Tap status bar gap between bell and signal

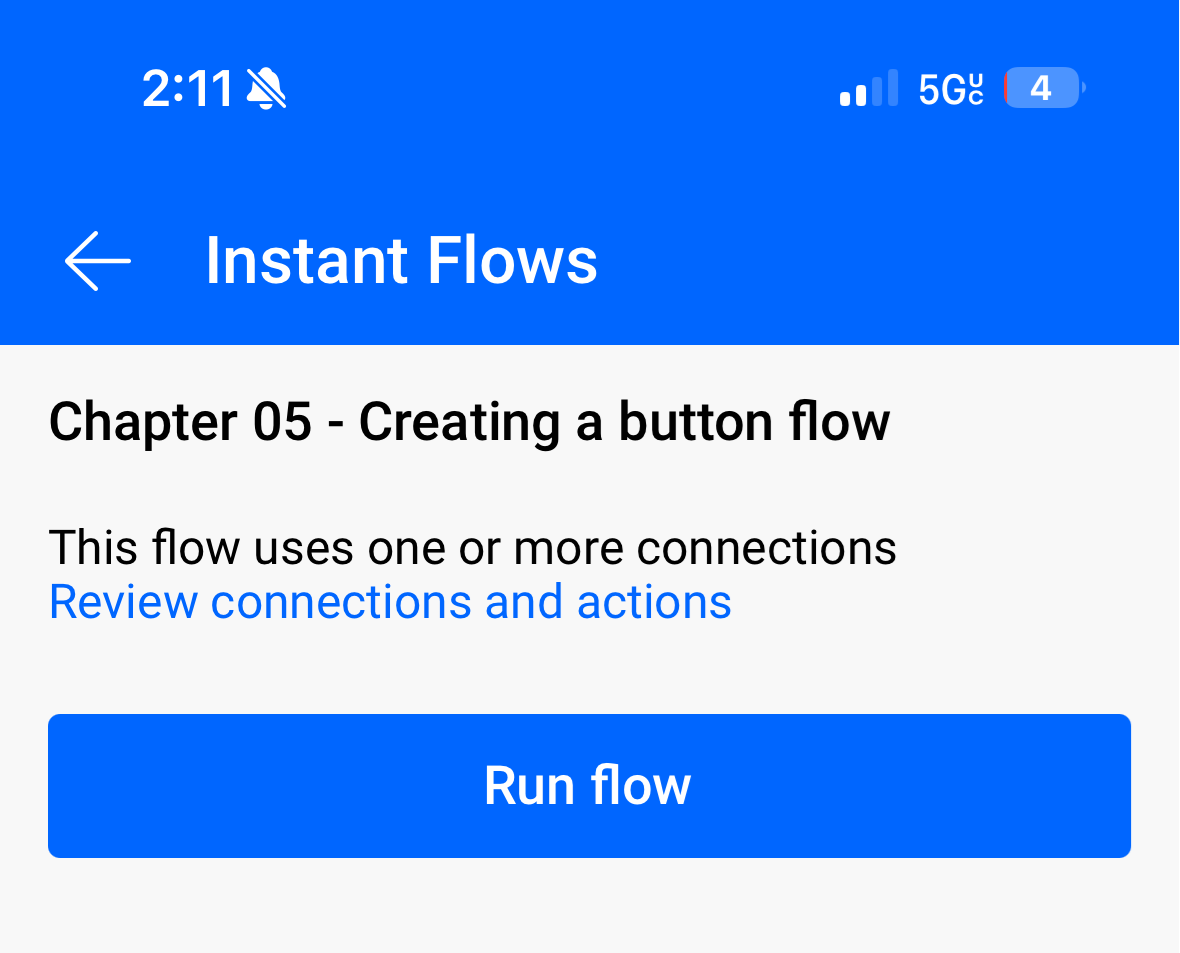coord(560,89)
